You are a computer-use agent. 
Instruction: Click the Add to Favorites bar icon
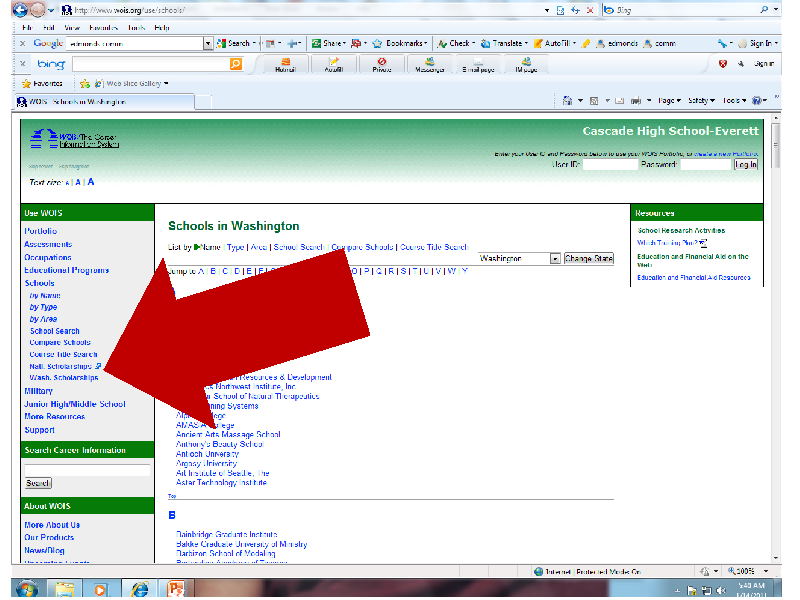(x=85, y=83)
